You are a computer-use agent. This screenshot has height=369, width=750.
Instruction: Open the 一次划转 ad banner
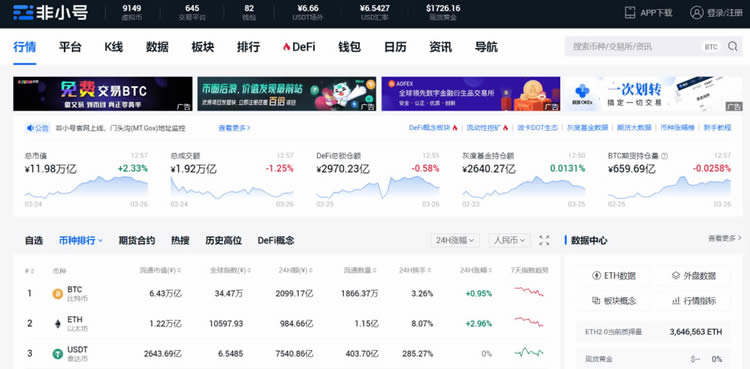[x=654, y=94]
